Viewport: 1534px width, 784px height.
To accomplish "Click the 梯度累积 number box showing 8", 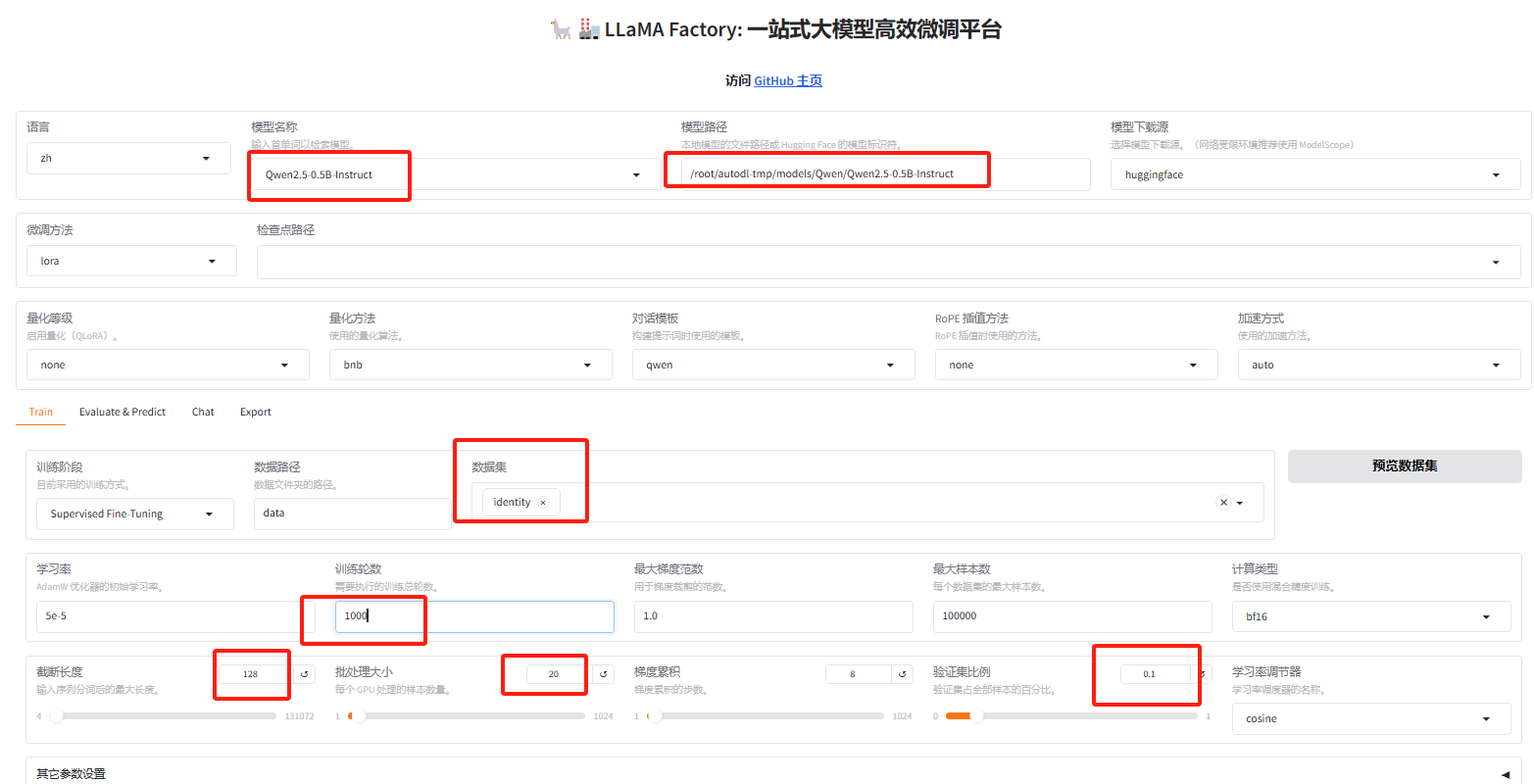I will tap(858, 674).
